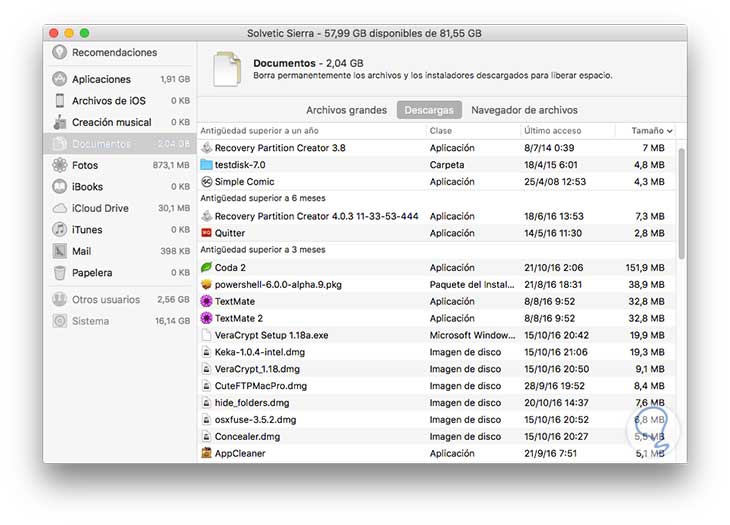The height and width of the screenshot is (525, 730).
Task: Click the Recovery Partition Creator 3.8 icon
Action: tap(206, 148)
